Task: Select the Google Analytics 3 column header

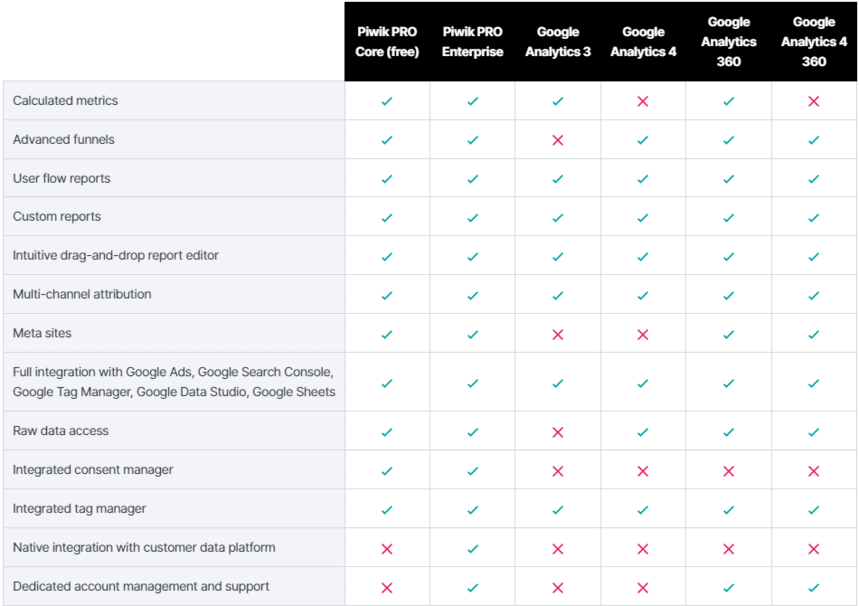Action: (558, 42)
